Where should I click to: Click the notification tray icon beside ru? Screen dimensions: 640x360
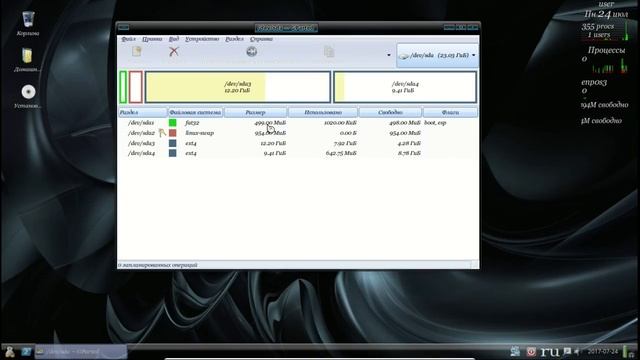point(567,351)
